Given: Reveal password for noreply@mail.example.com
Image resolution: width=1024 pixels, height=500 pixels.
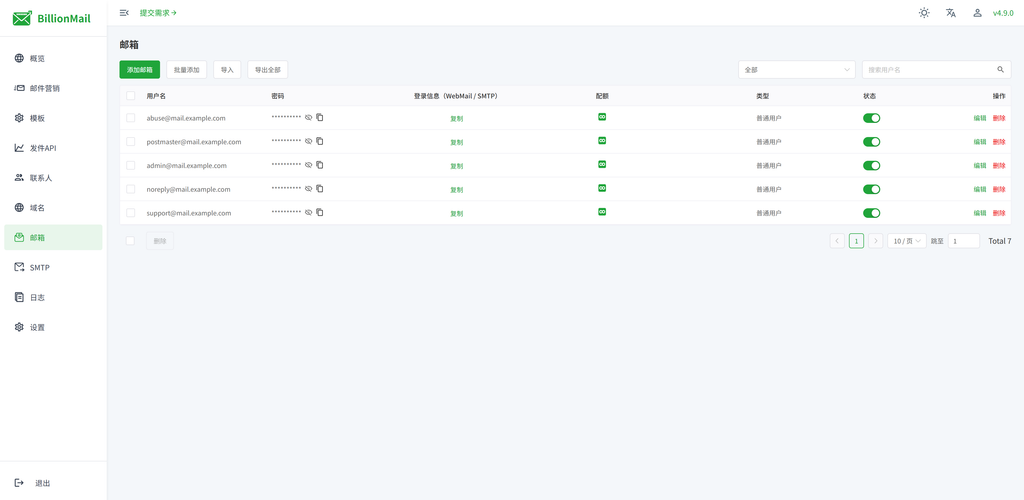Looking at the screenshot, I should pos(308,189).
